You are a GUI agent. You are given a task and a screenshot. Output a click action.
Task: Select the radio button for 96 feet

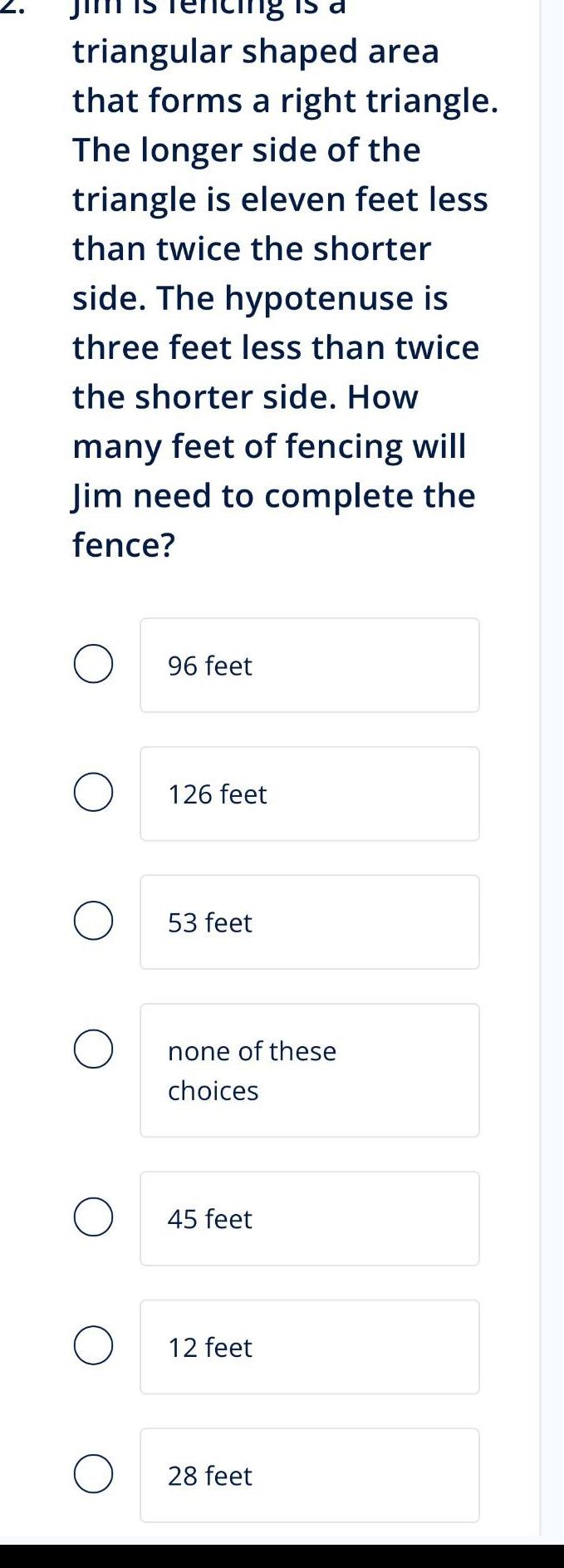tap(92, 665)
